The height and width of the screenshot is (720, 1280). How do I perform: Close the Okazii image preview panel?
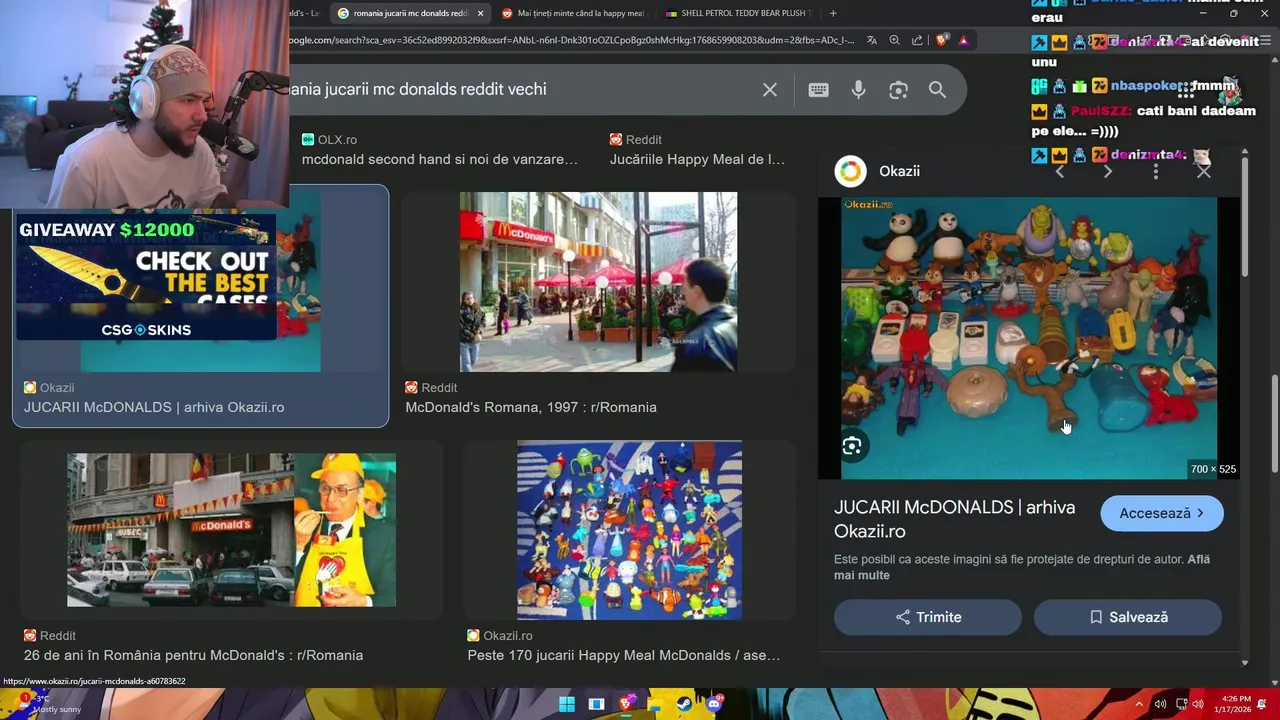click(x=1203, y=172)
